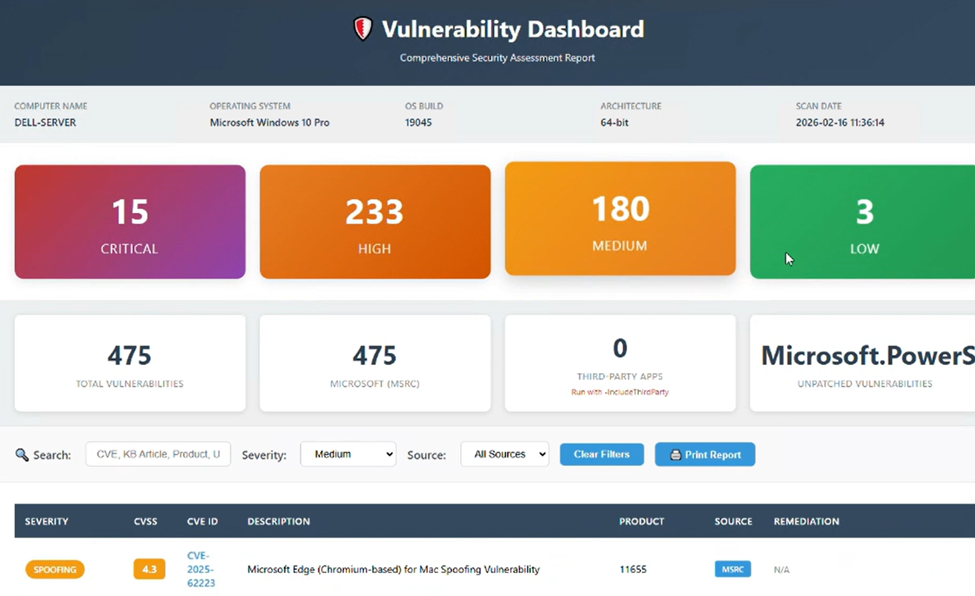
Task: Click the orange SPOOFING severity badge
Action: [x=55, y=569]
